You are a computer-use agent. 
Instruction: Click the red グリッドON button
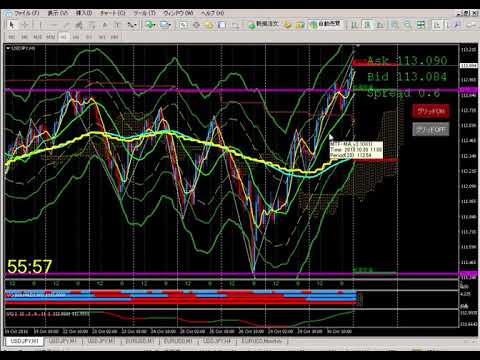431,111
